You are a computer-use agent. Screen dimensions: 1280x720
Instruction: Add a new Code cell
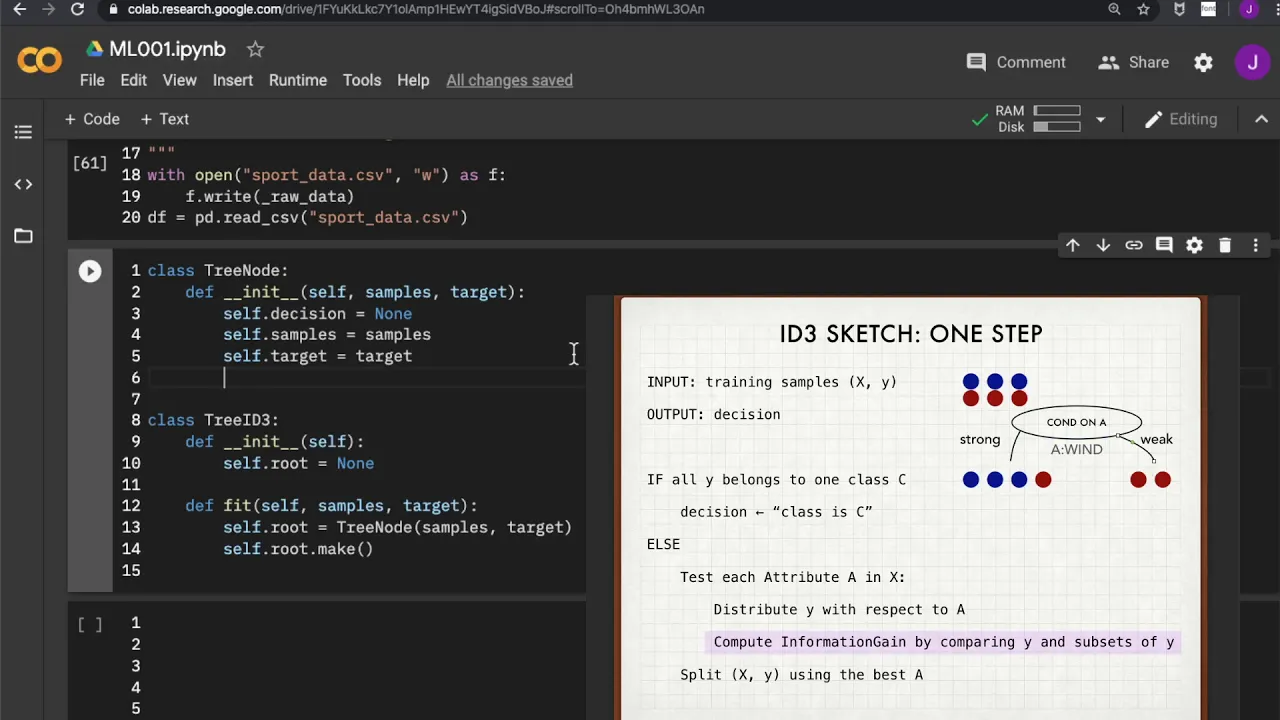tap(92, 119)
